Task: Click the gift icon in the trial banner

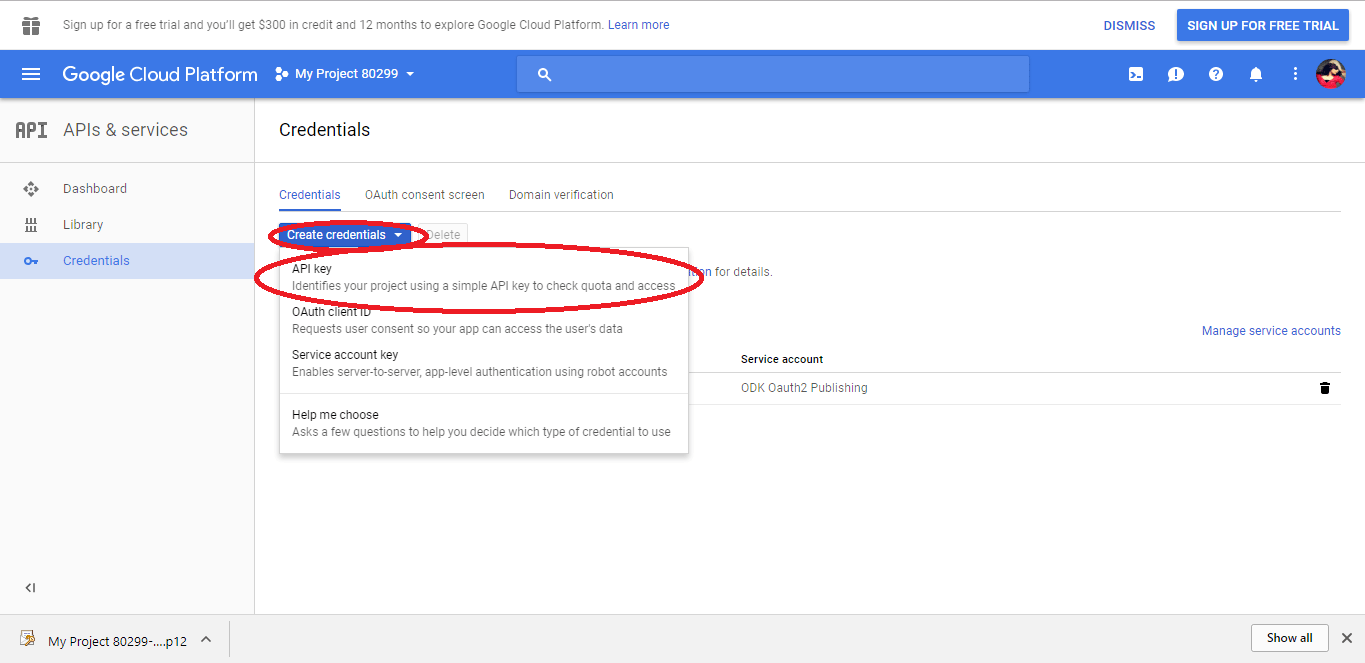Action: tap(31, 25)
